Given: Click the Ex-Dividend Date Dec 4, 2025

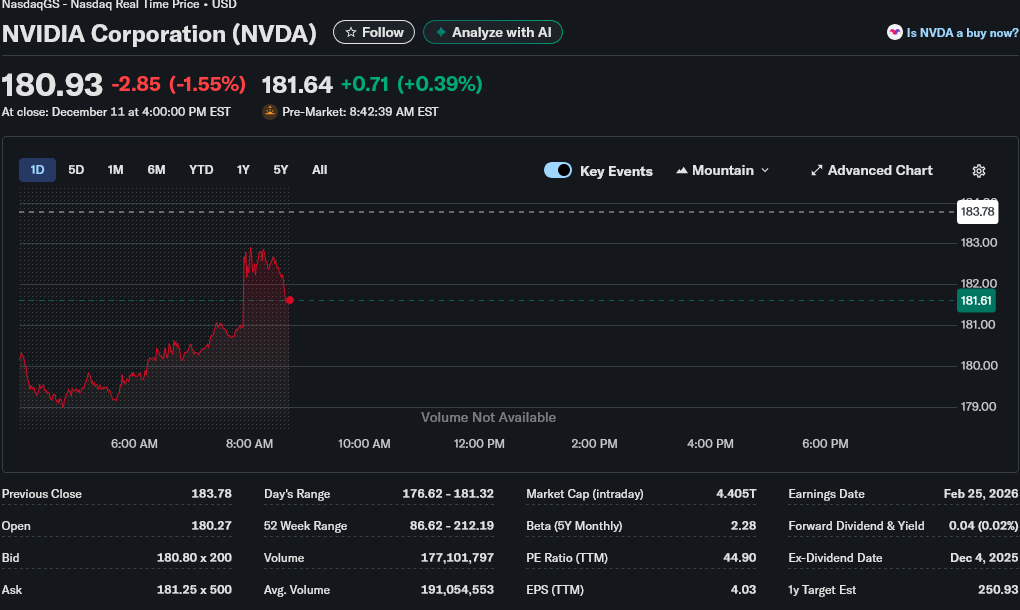Looking at the screenshot, I should point(984,557).
